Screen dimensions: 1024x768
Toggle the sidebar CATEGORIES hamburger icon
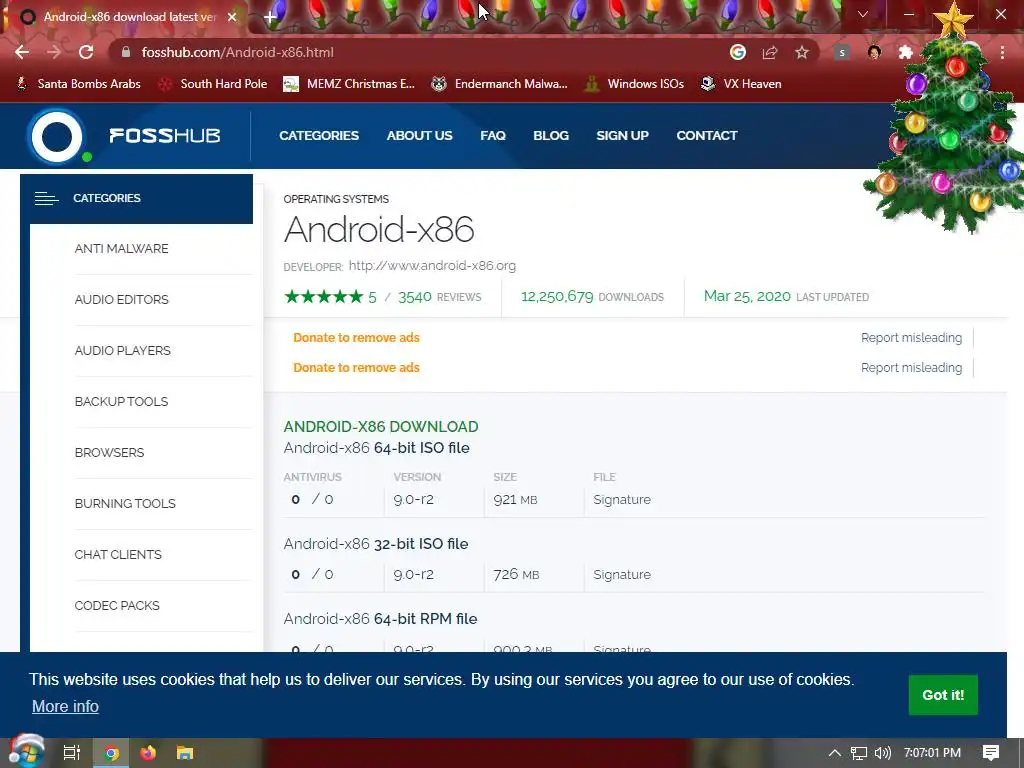pos(46,198)
